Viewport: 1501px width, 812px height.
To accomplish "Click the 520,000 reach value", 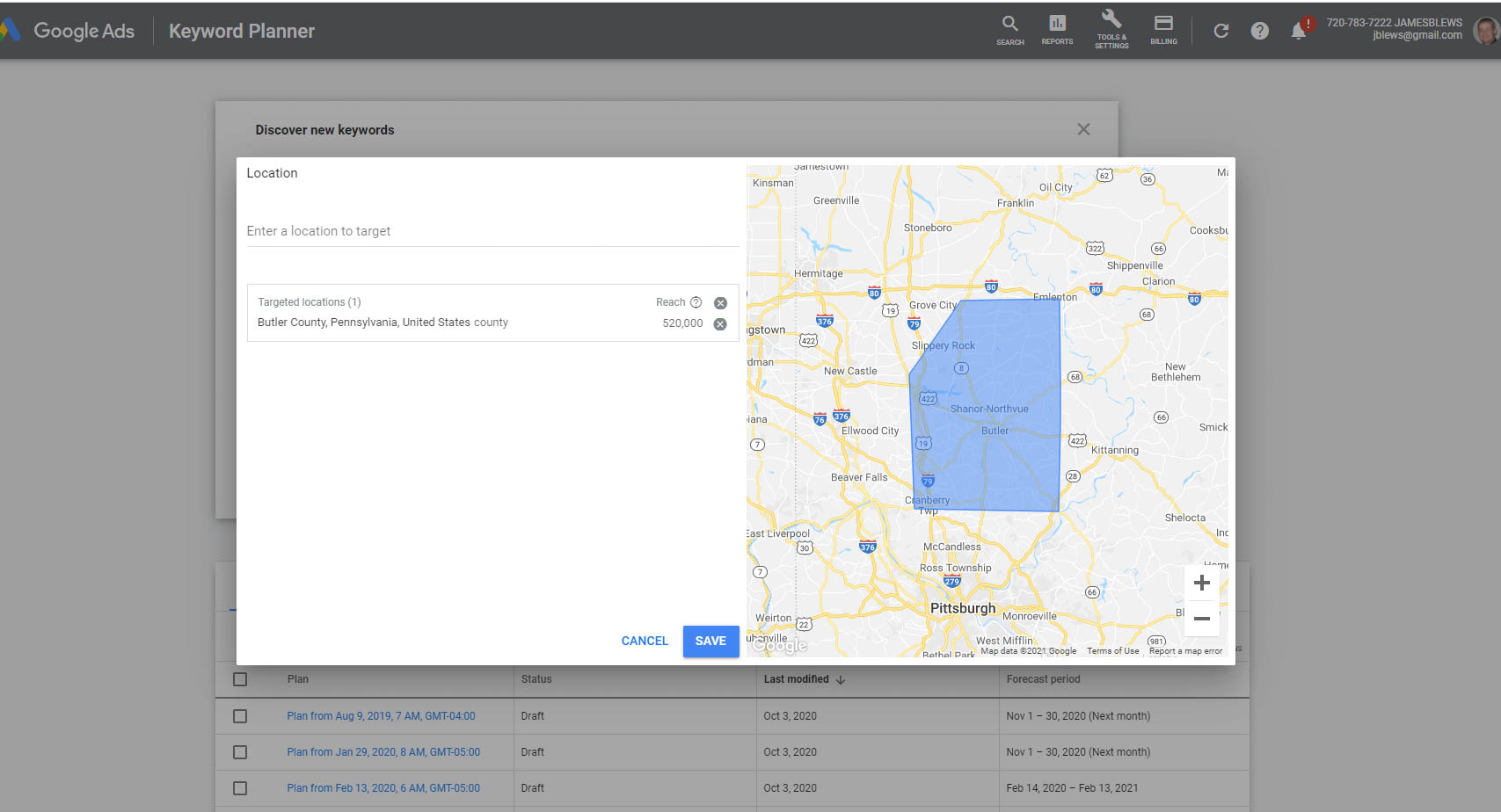I will [682, 323].
